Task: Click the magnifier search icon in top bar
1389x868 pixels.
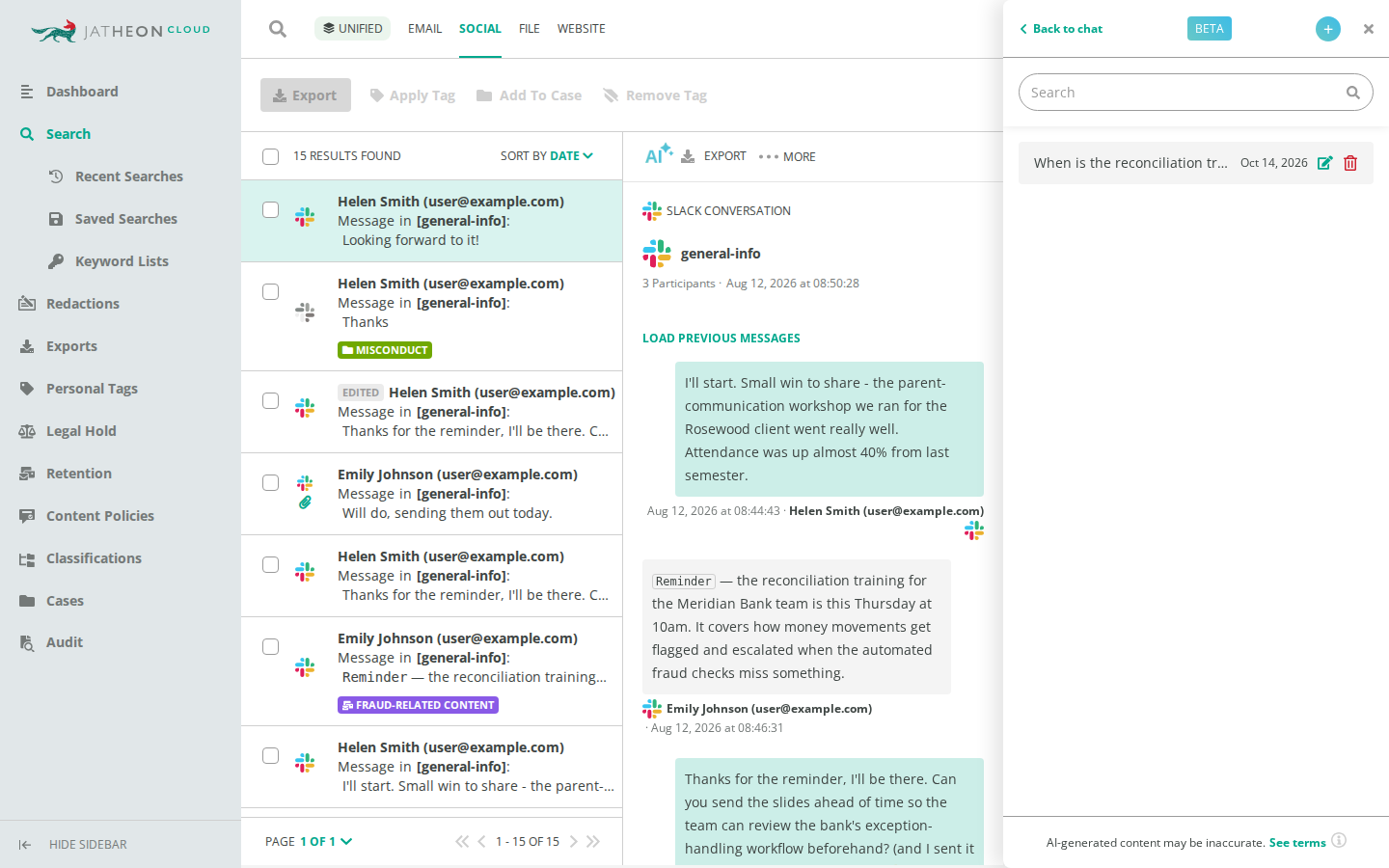Action: pyautogui.click(x=278, y=29)
